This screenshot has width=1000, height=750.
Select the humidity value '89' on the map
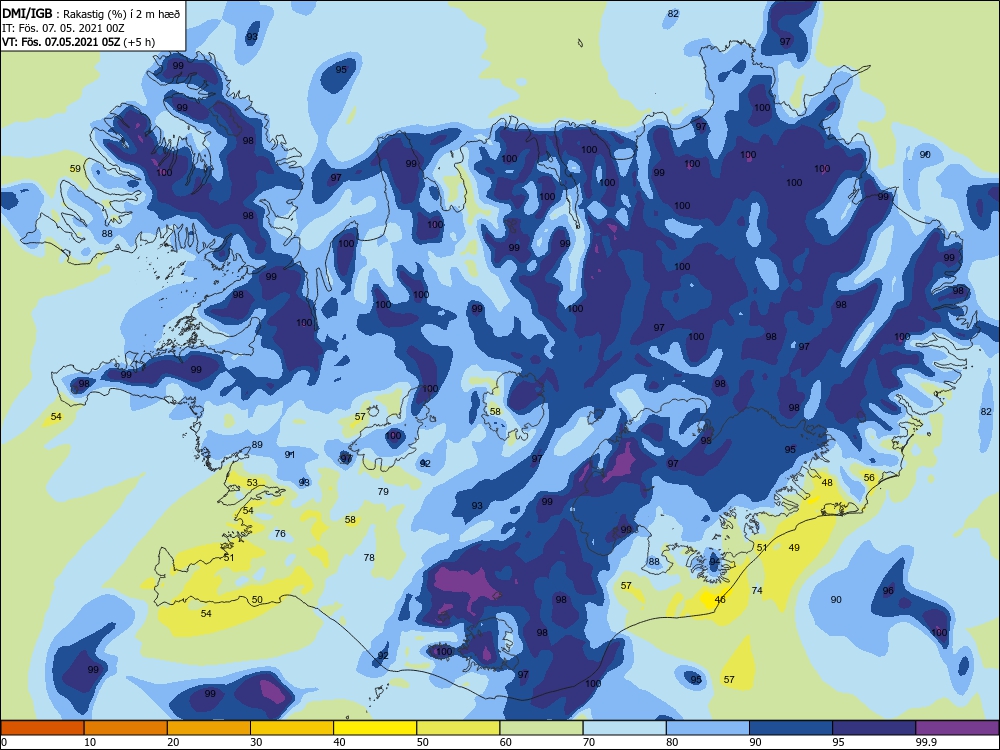(x=257, y=445)
